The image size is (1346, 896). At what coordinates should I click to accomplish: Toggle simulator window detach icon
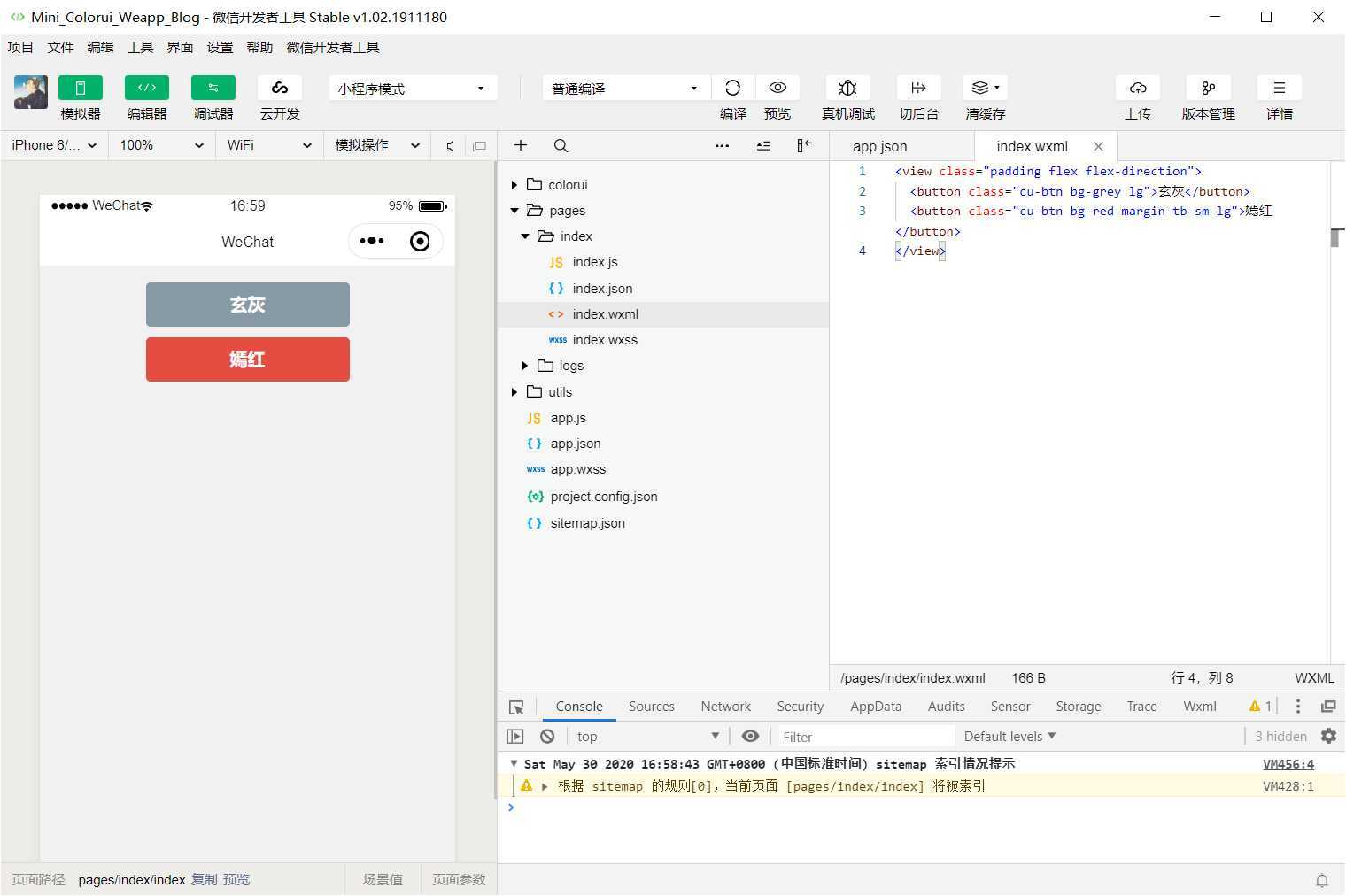coord(479,146)
